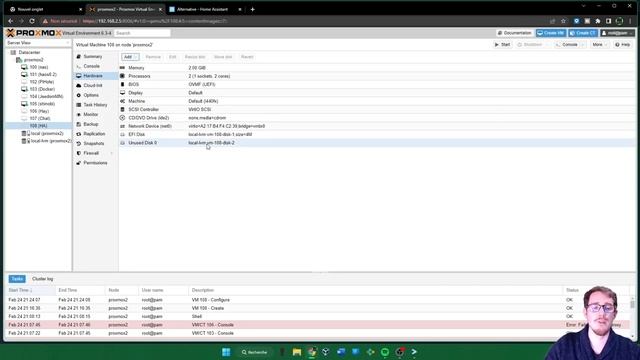Bookmark this page with star icon
Image resolution: width=640 pixels, height=360 pixels.
pyautogui.click(x=563, y=21)
